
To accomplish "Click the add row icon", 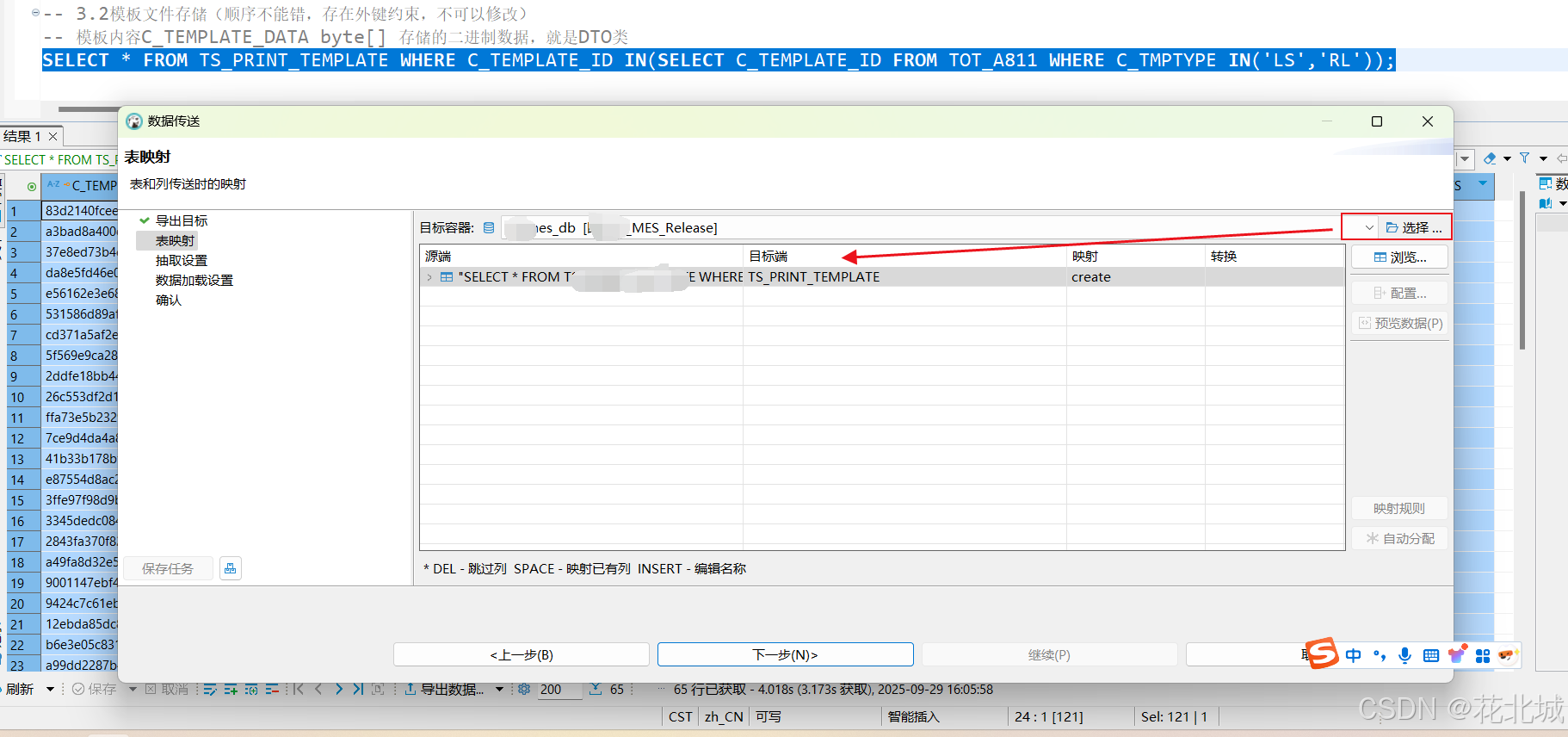I will [231, 689].
